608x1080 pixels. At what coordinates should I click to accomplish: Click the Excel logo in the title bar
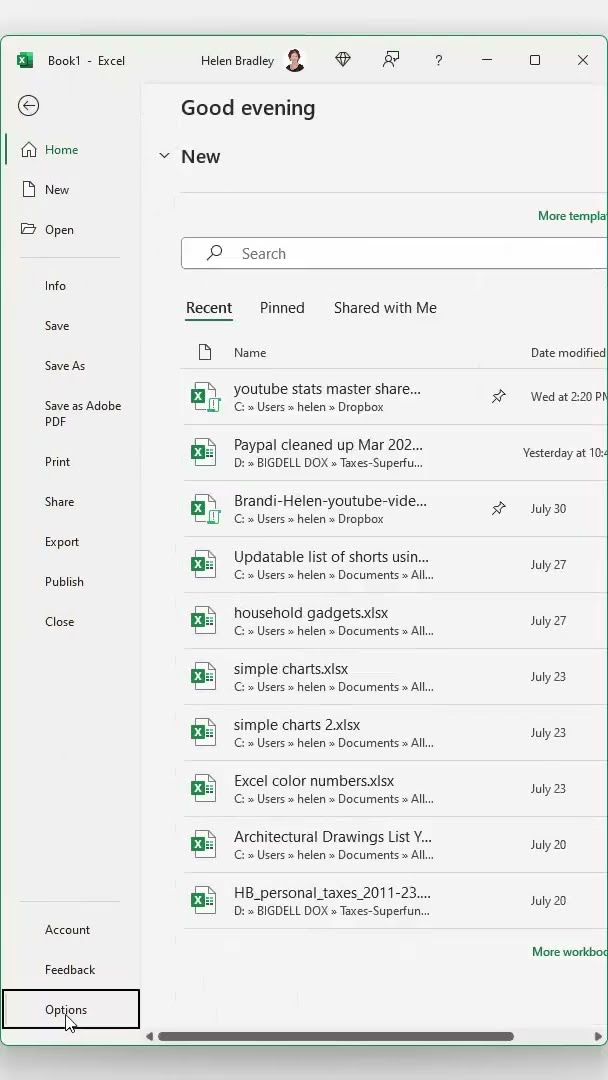click(25, 60)
